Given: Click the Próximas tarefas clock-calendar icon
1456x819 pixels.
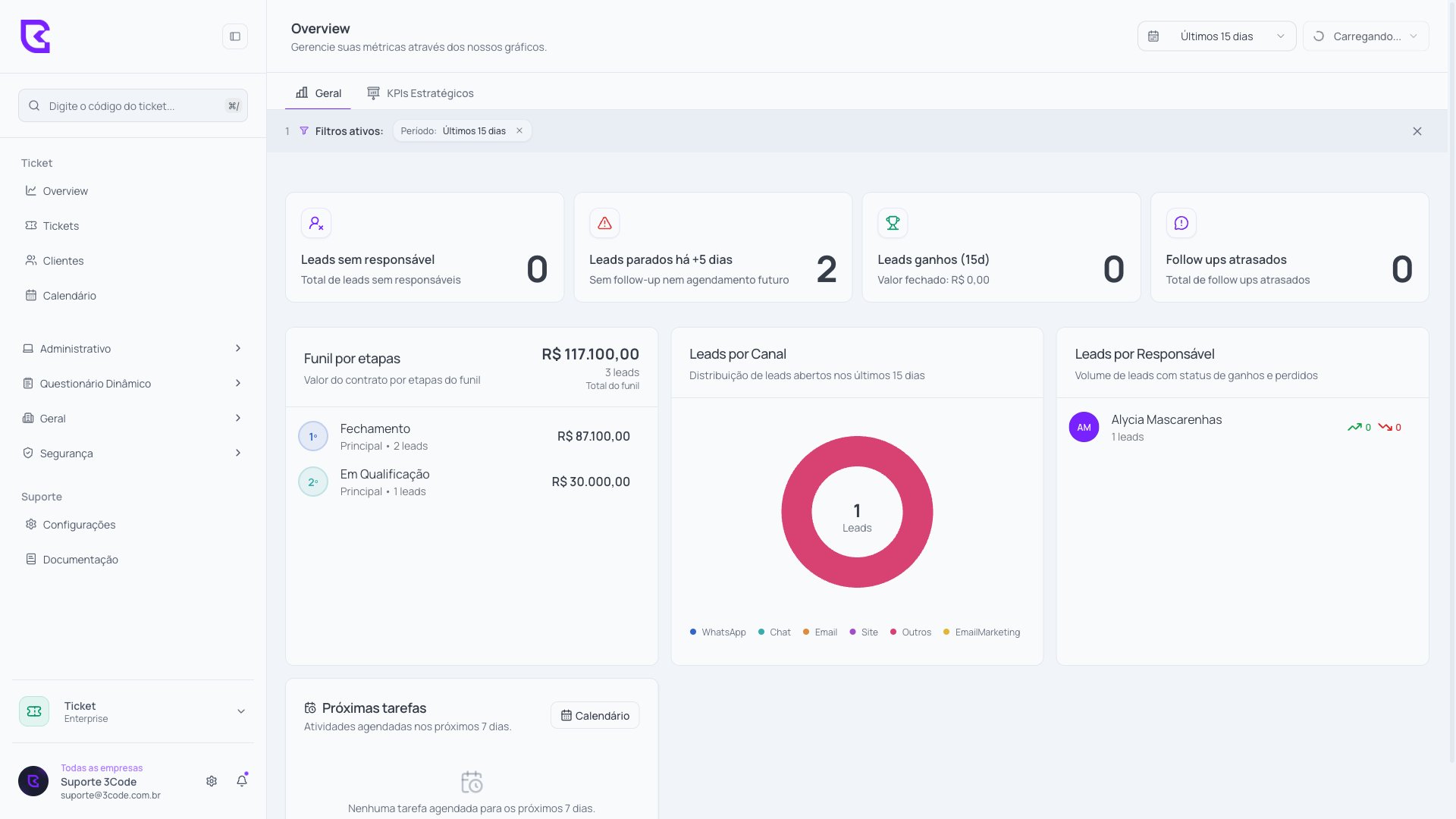Looking at the screenshot, I should tap(310, 708).
